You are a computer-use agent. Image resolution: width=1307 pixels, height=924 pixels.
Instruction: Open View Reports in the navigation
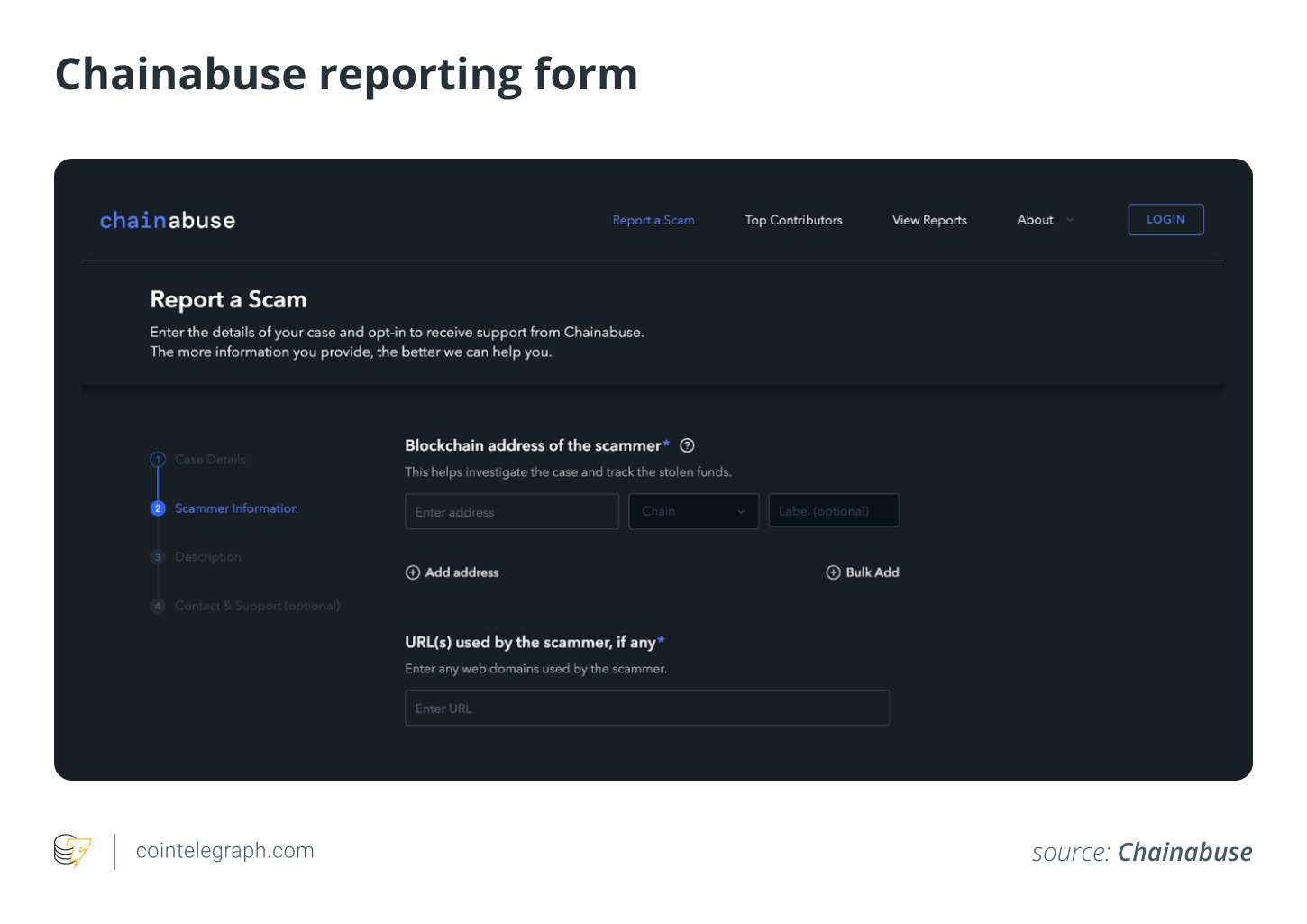pos(929,220)
